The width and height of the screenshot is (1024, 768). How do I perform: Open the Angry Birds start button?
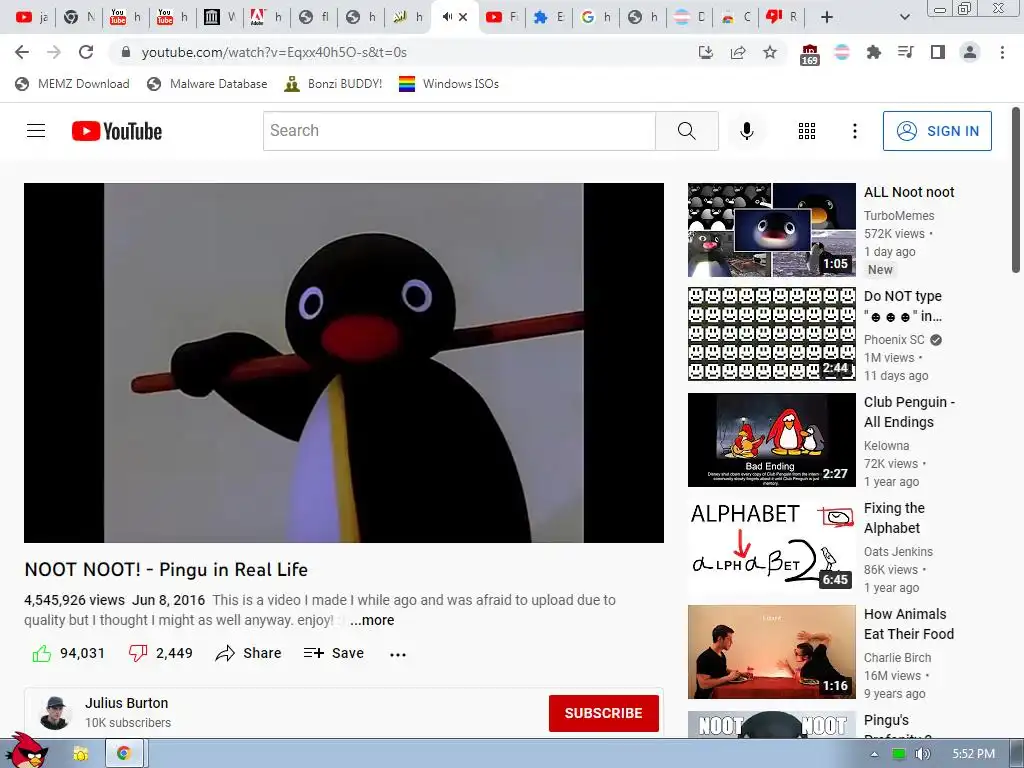point(26,751)
